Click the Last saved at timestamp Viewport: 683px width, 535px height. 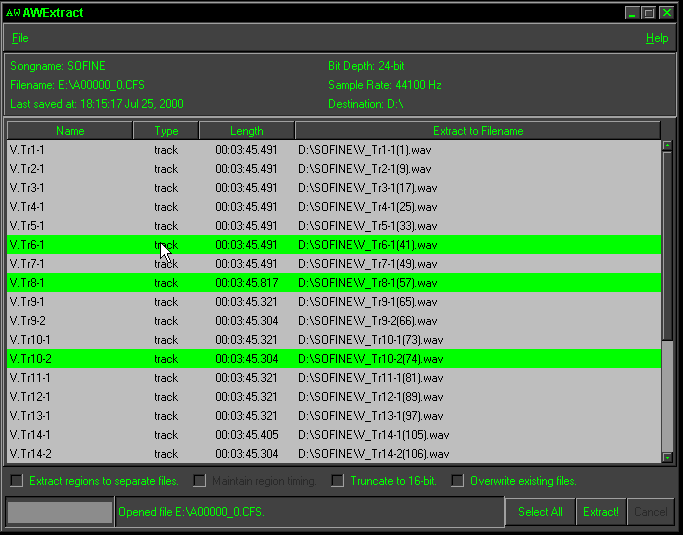click(97, 104)
